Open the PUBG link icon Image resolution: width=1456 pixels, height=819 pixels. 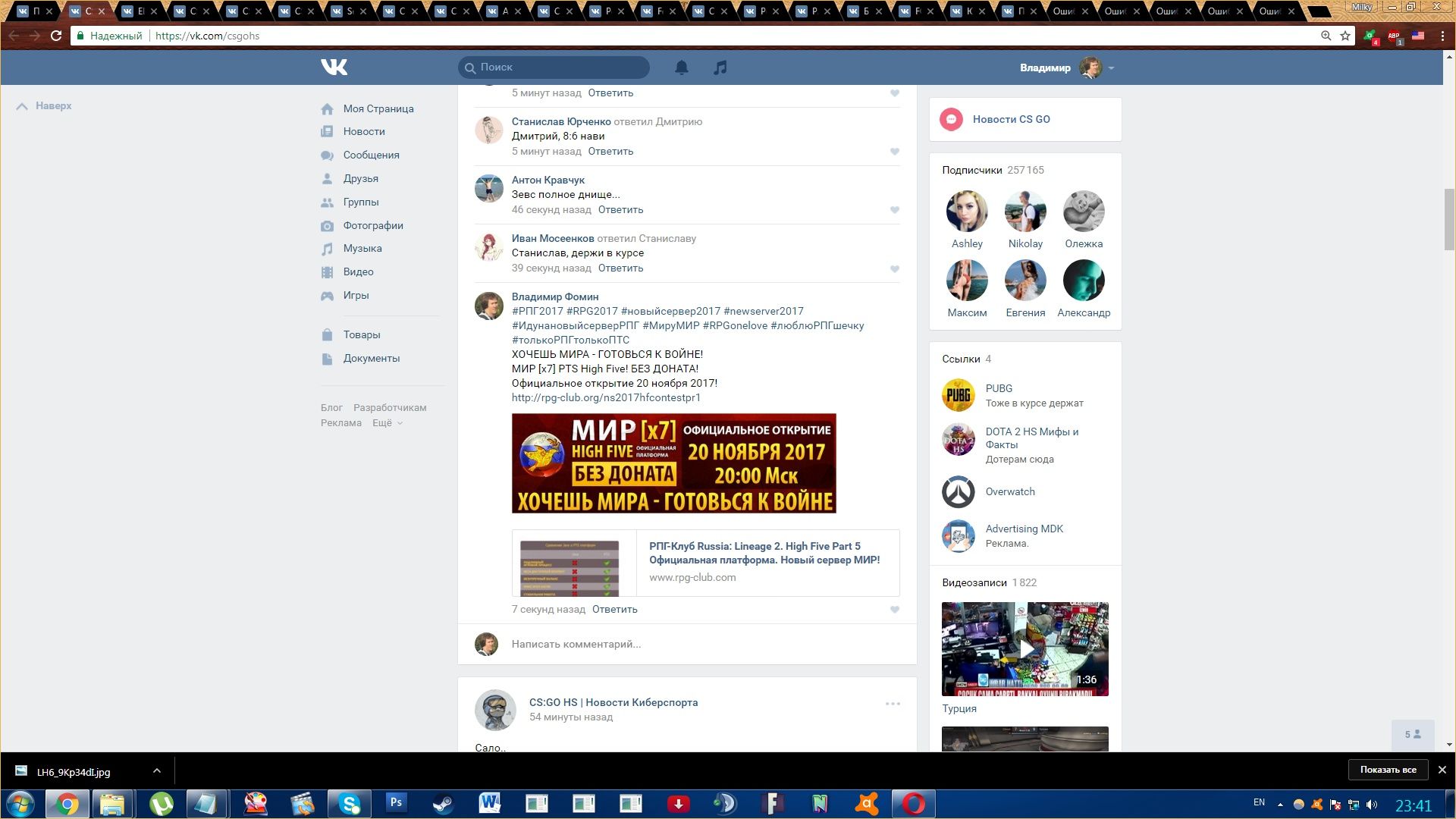(x=959, y=395)
